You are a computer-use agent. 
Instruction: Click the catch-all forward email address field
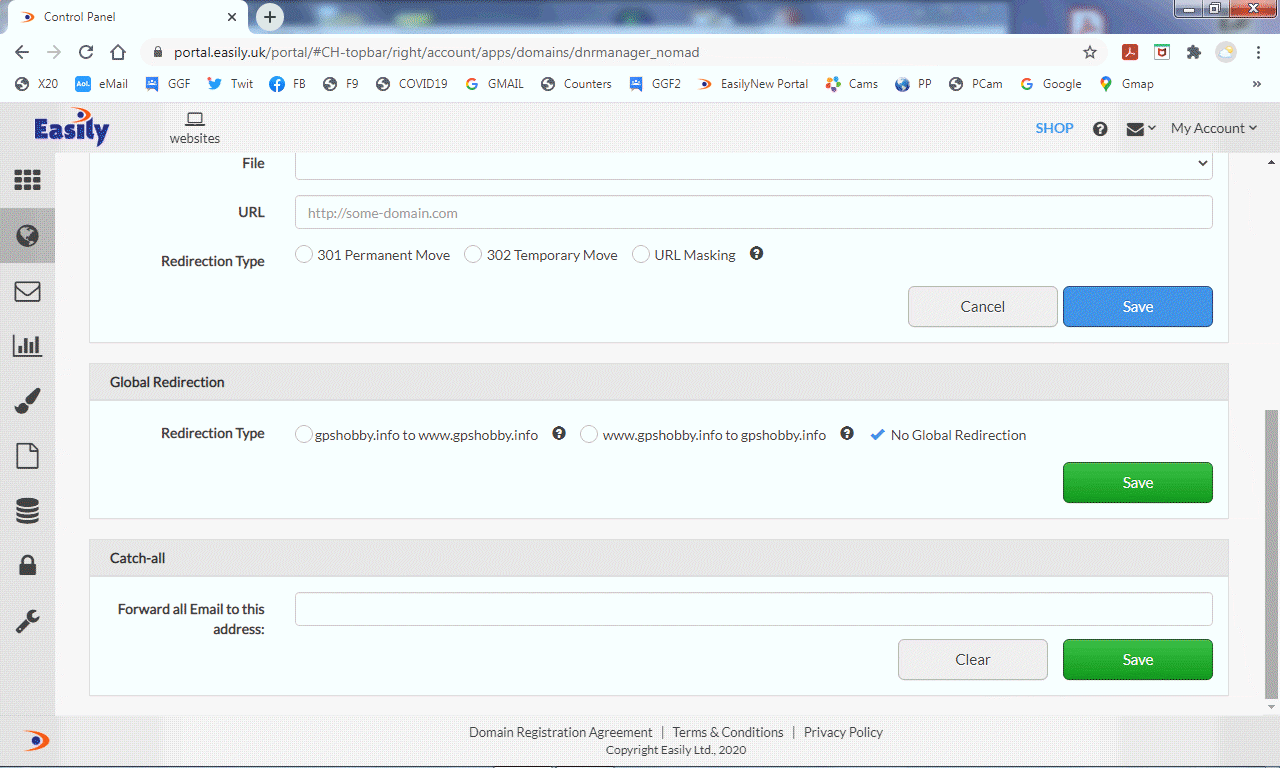(753, 609)
